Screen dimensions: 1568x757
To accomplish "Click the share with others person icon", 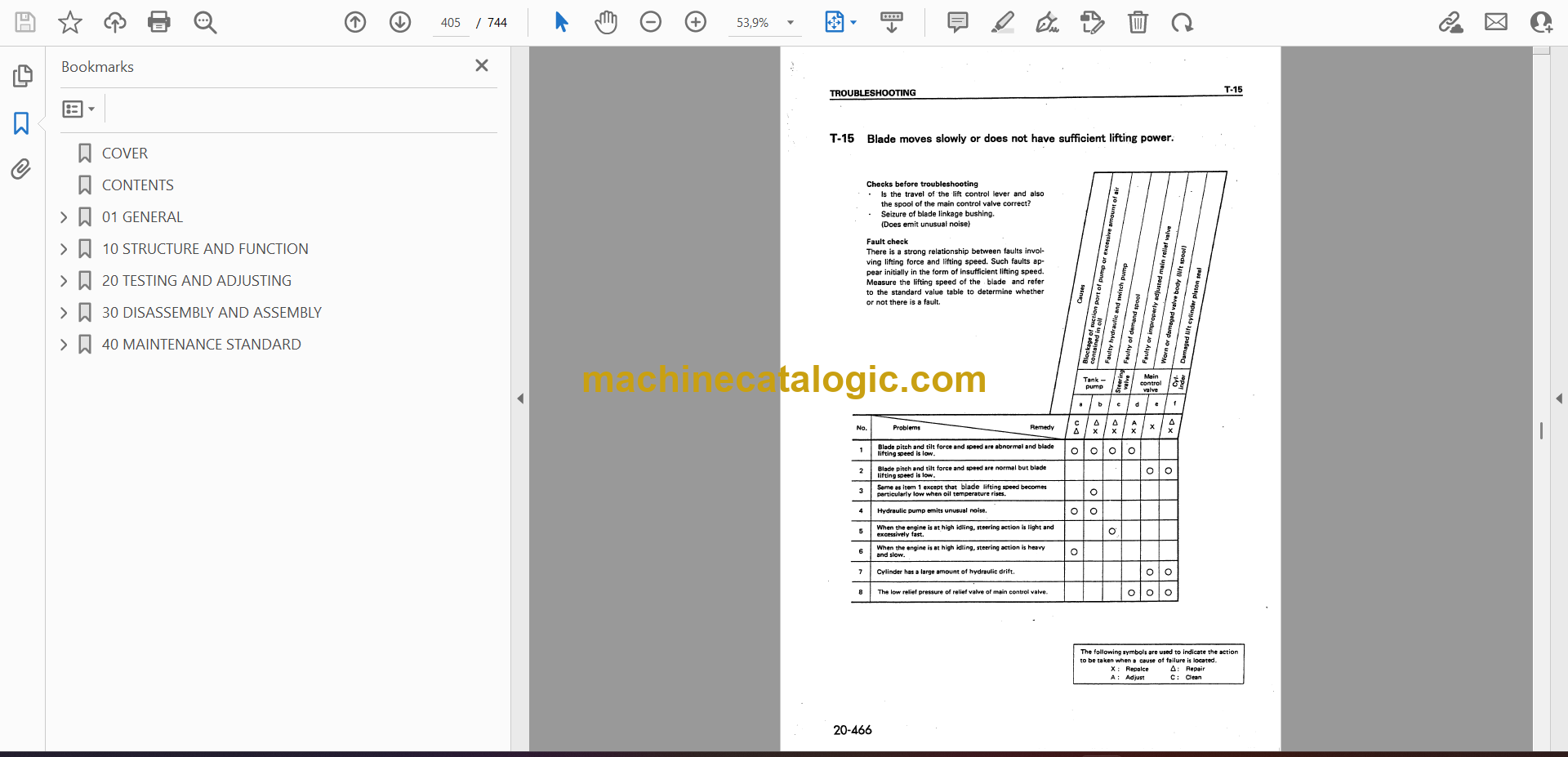I will coord(1541,22).
